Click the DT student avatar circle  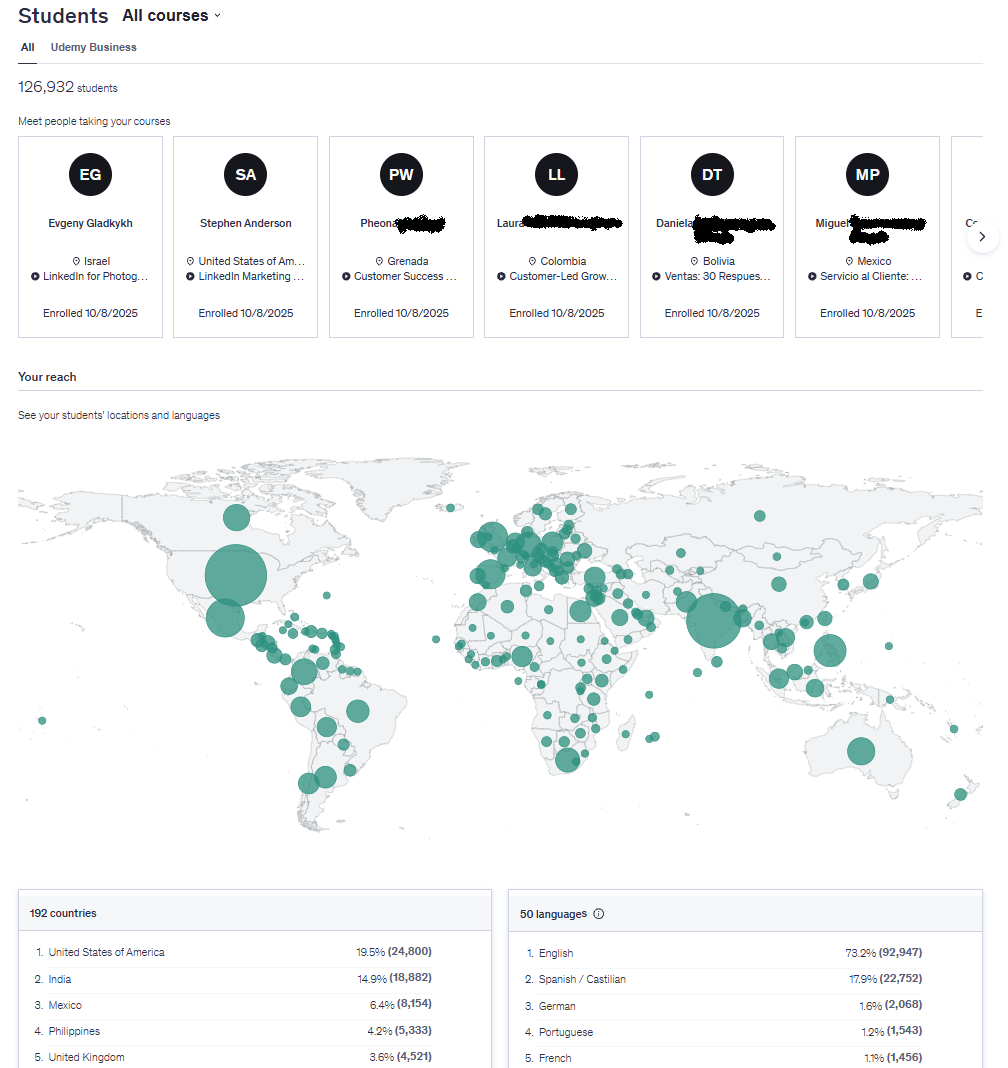click(x=712, y=175)
